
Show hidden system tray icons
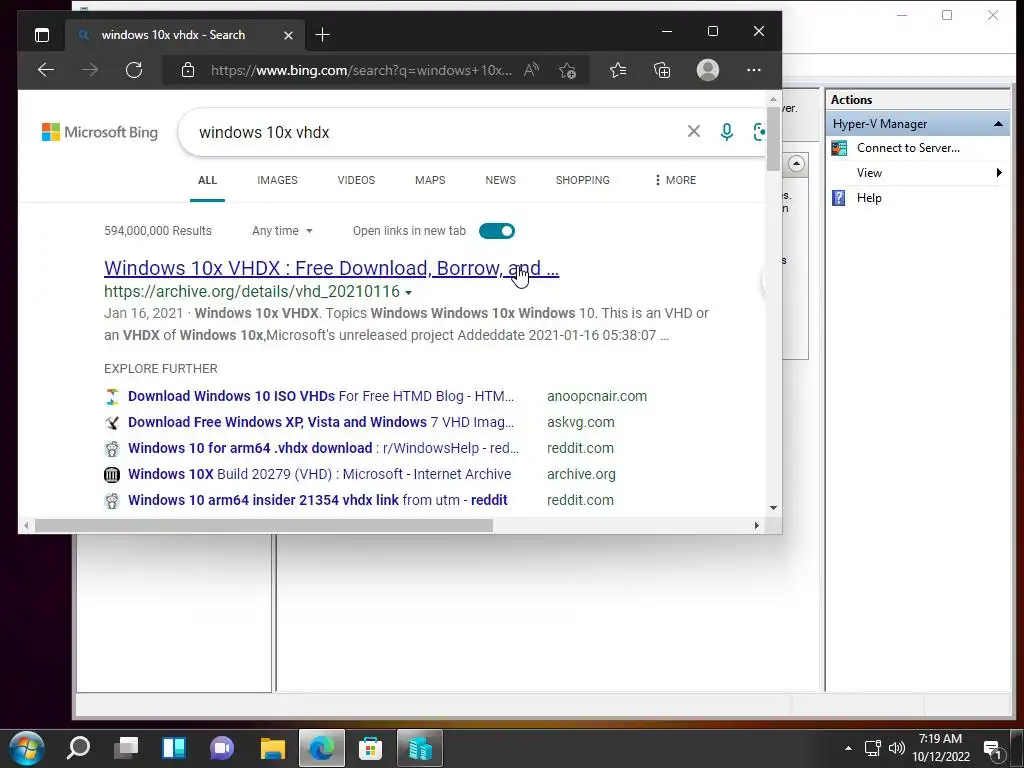[x=848, y=748]
